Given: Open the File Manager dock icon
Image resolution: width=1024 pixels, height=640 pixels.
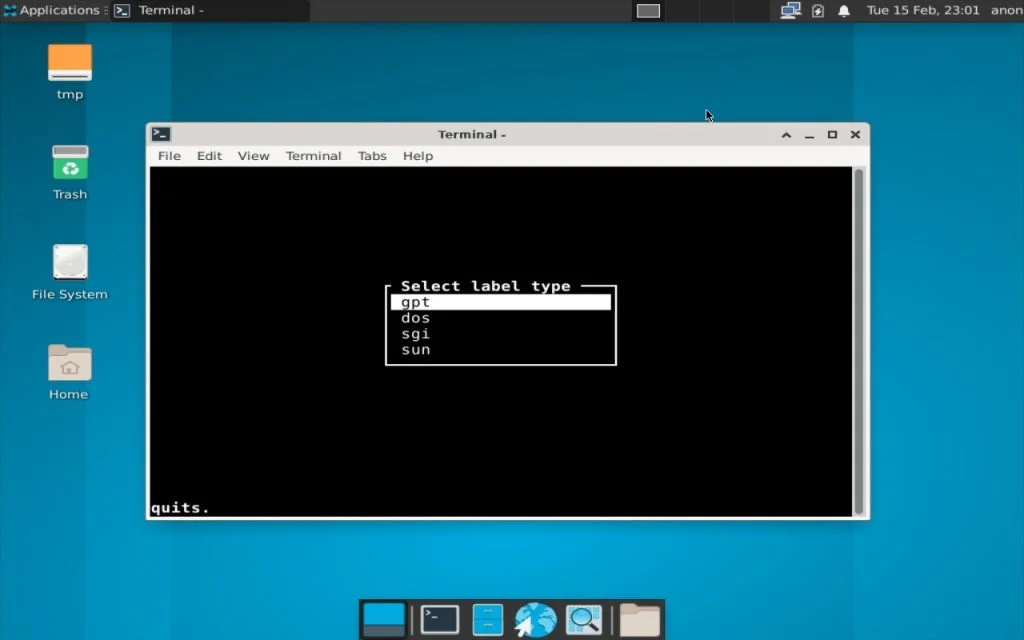Looking at the screenshot, I should 487,618.
